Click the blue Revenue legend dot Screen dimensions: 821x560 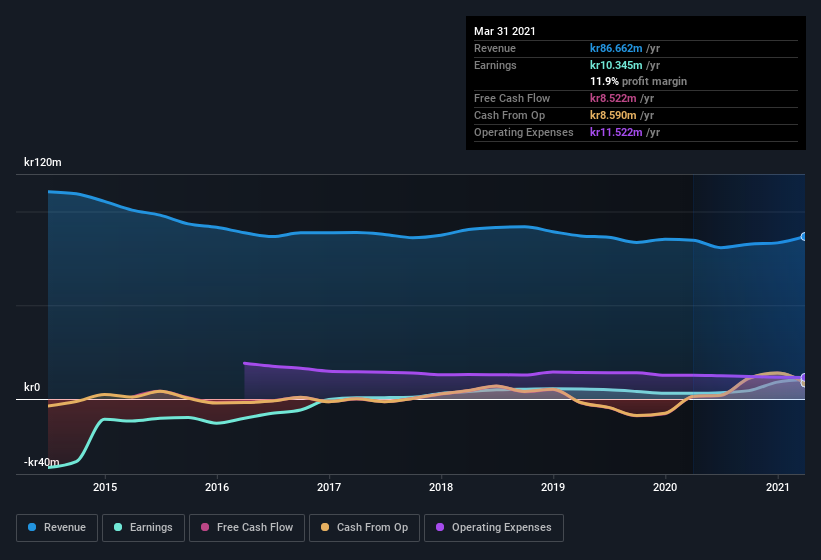click(x=33, y=527)
